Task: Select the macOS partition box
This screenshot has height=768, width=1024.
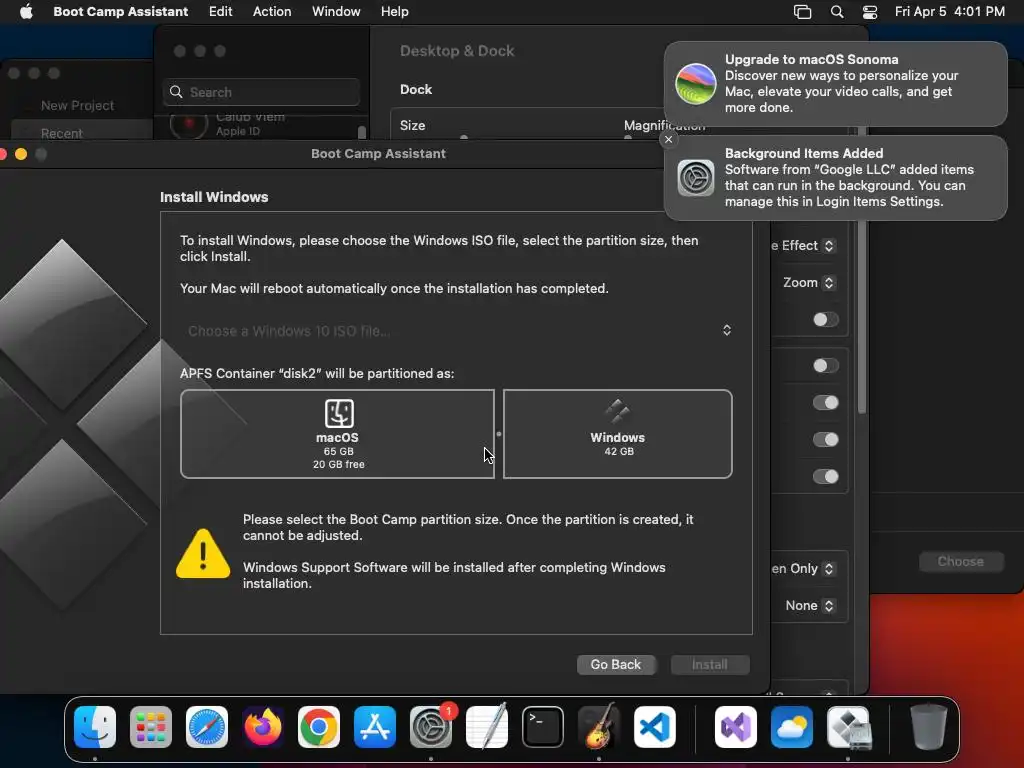Action: 337,434
